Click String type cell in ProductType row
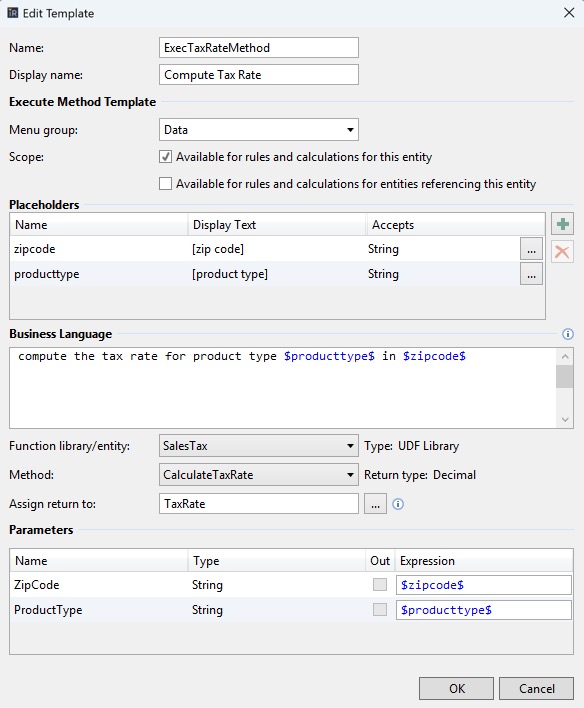Image resolution: width=584 pixels, height=708 pixels. tap(207, 610)
